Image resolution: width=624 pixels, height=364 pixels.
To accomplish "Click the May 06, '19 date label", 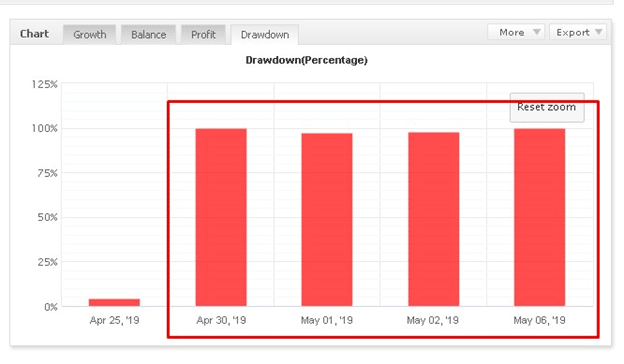I will point(539,320).
